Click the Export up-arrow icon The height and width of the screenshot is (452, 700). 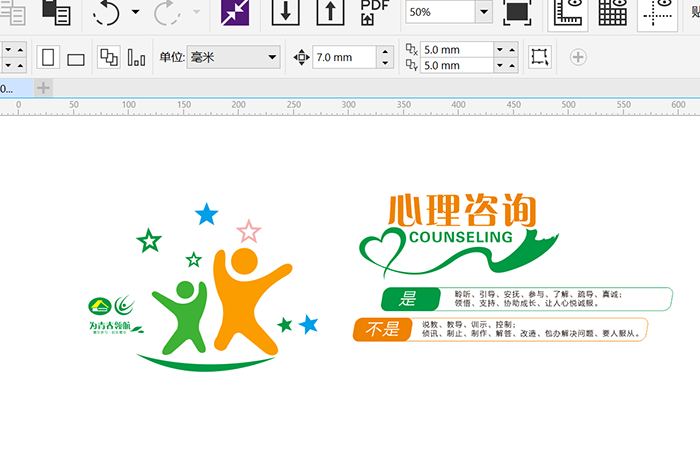point(330,12)
